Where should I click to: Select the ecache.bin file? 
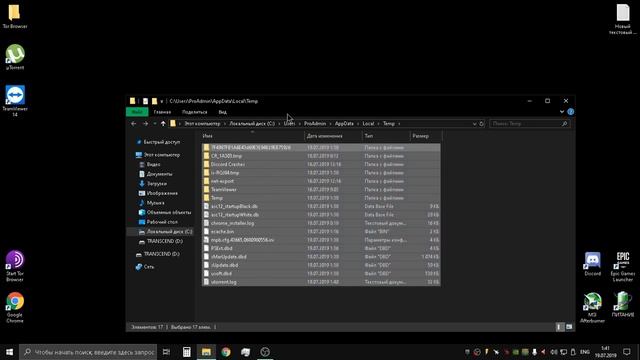[x=321, y=231]
